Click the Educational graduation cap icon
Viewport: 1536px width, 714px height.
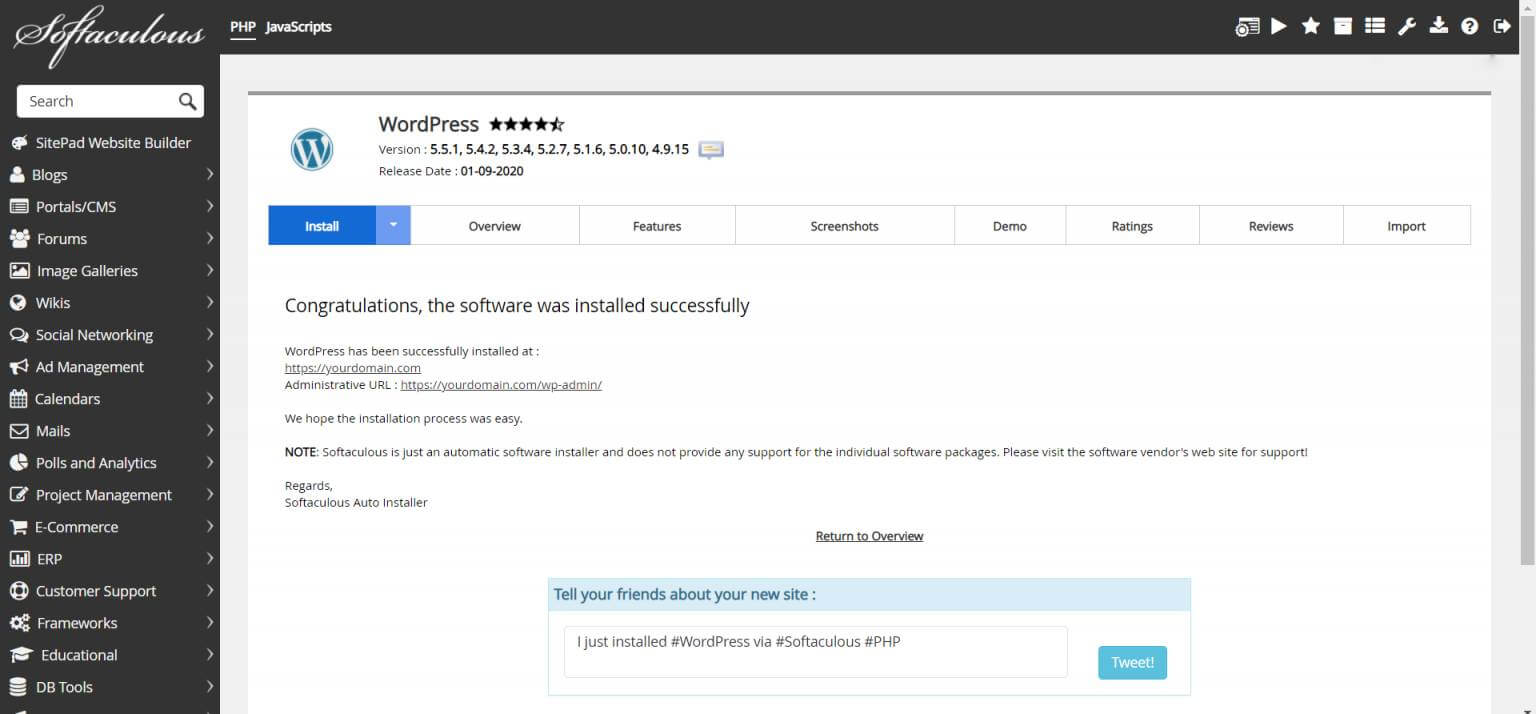[21, 655]
